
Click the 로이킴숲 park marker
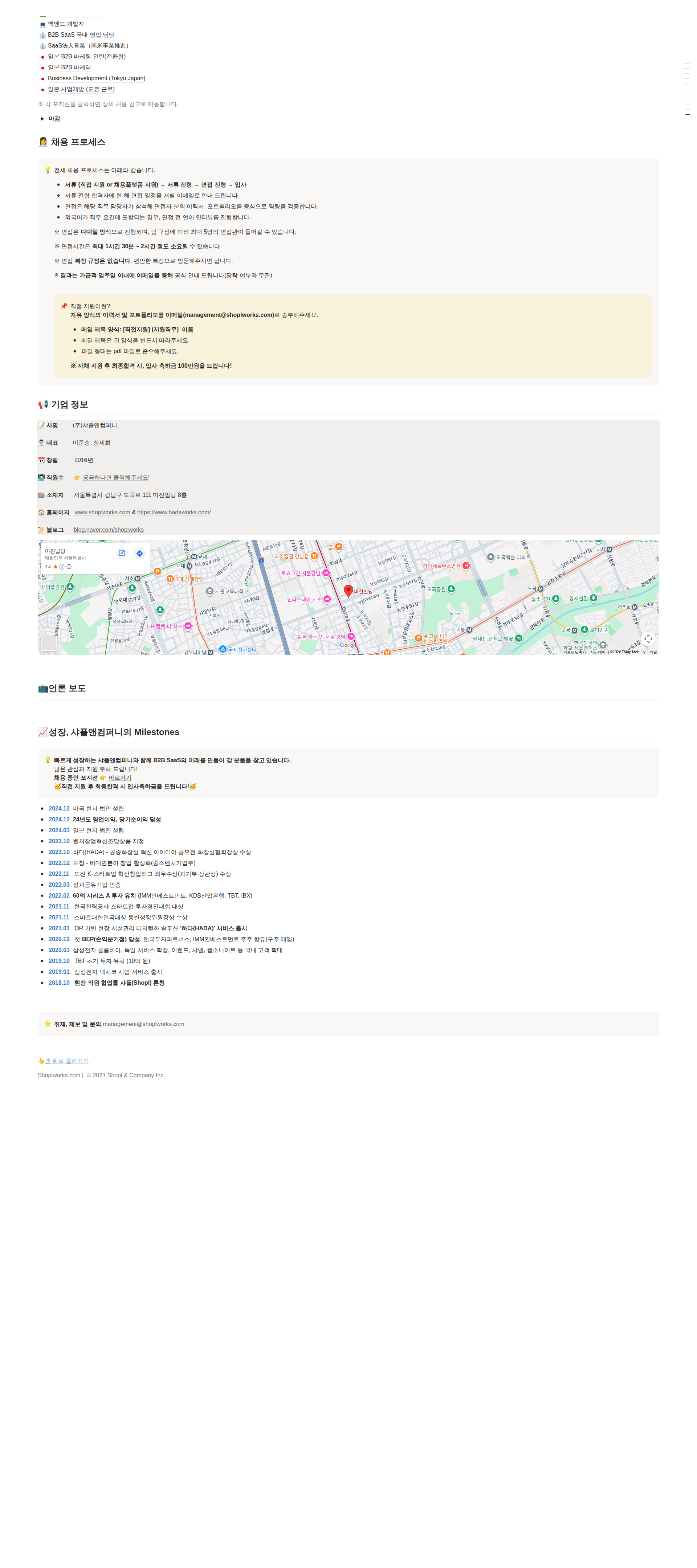584,629
